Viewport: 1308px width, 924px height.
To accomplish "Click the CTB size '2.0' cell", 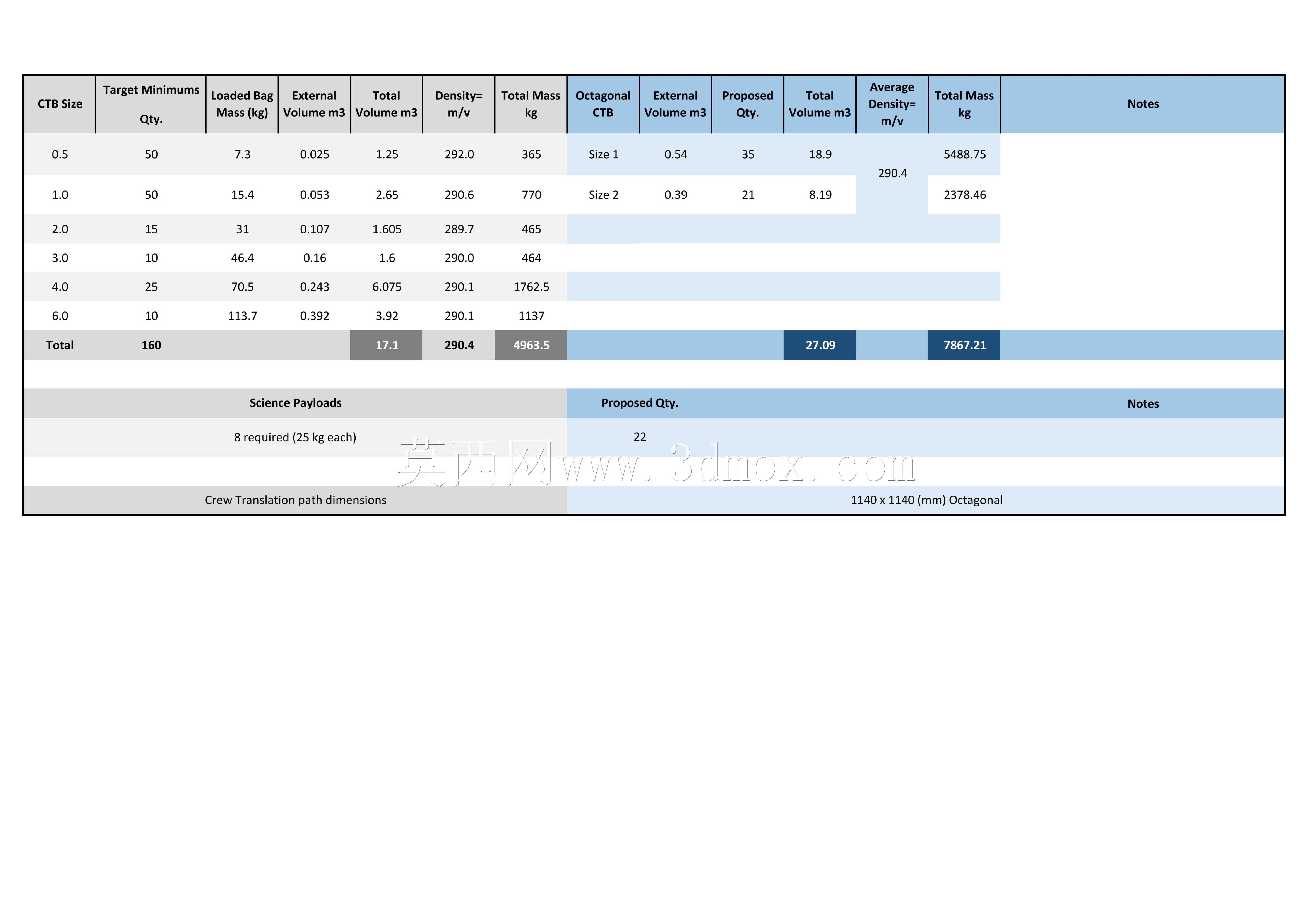I will click(x=60, y=229).
